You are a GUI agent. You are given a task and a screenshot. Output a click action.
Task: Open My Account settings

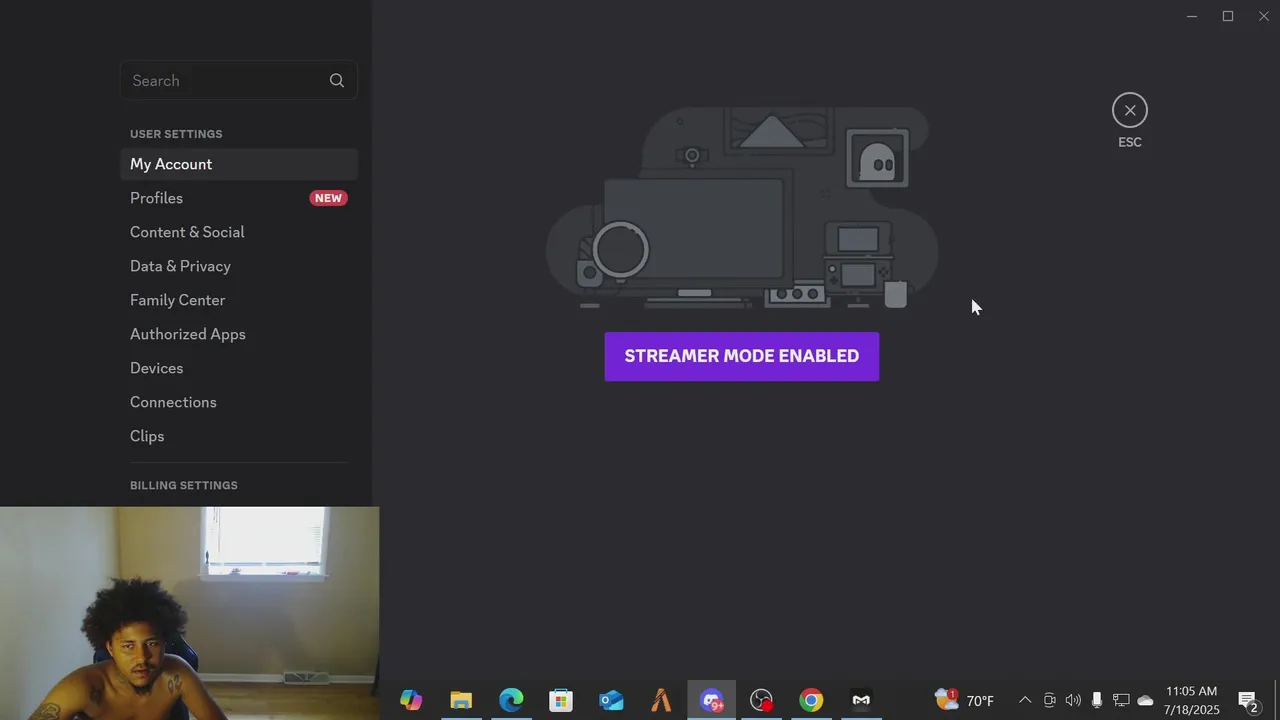239,164
